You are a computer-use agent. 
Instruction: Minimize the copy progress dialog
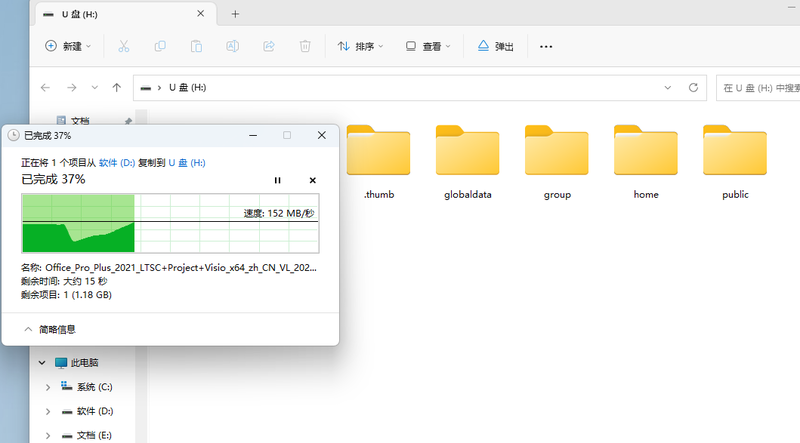pos(253,135)
